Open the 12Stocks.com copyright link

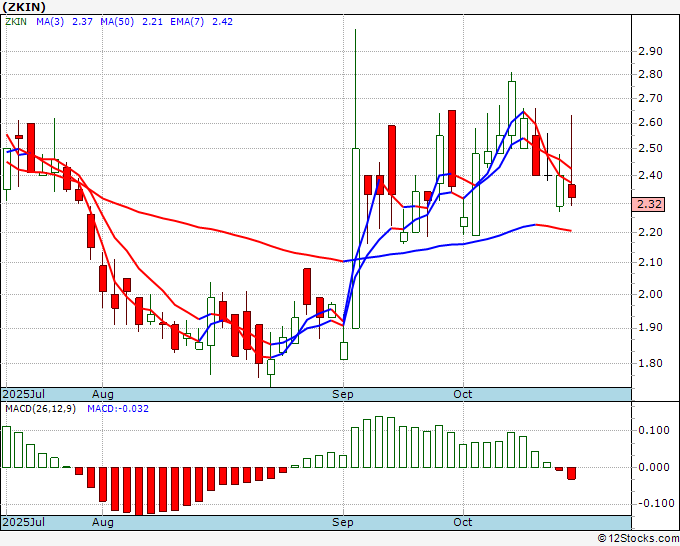point(638,539)
